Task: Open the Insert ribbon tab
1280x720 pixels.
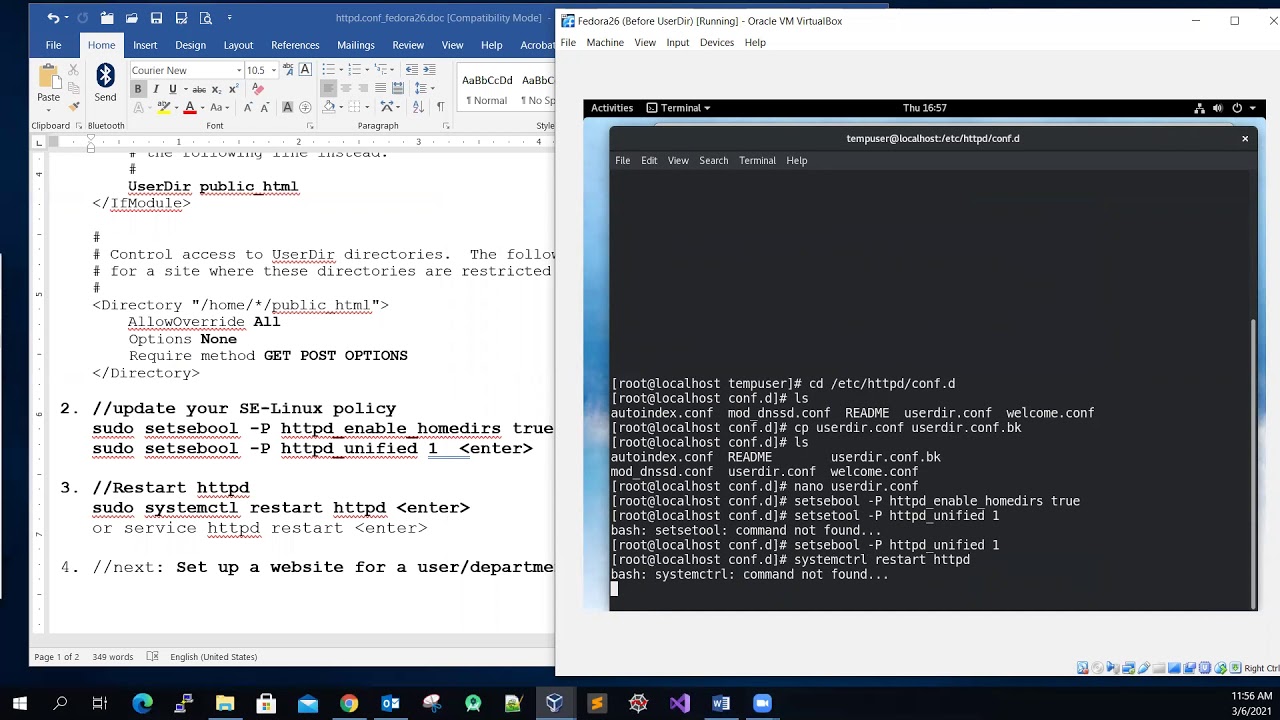Action: pos(145,45)
